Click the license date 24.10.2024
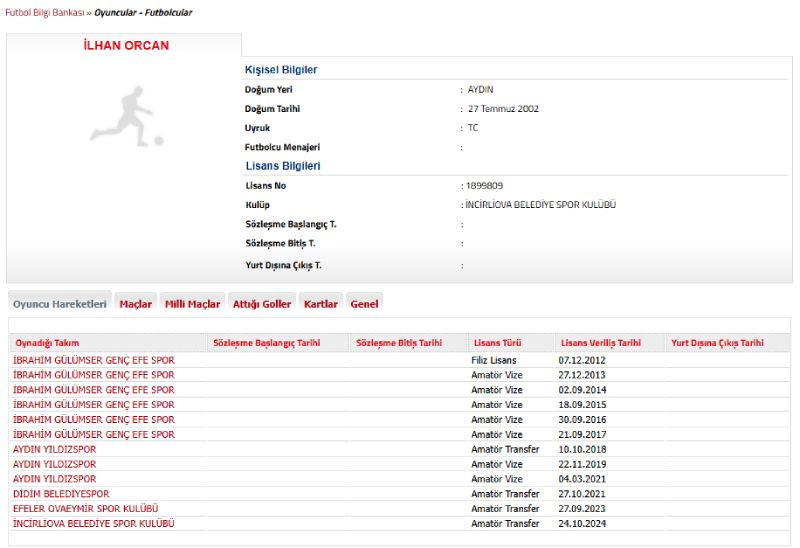The image size is (800, 548). pos(582,524)
